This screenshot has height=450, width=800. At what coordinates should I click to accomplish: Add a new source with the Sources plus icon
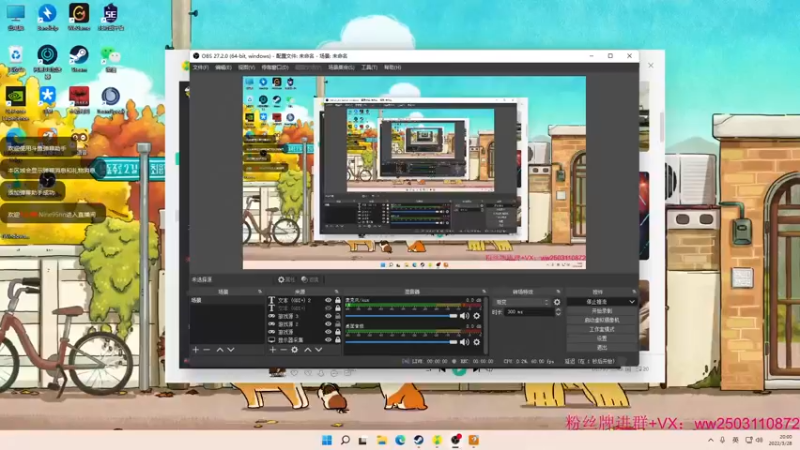(x=272, y=350)
